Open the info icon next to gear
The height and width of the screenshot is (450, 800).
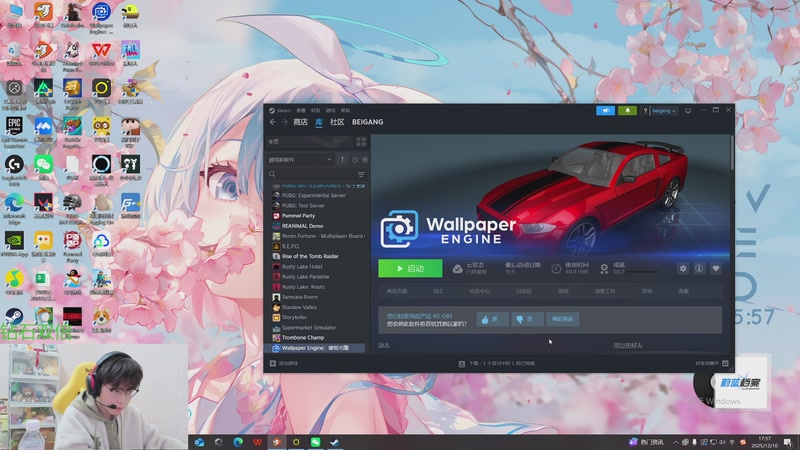699,268
